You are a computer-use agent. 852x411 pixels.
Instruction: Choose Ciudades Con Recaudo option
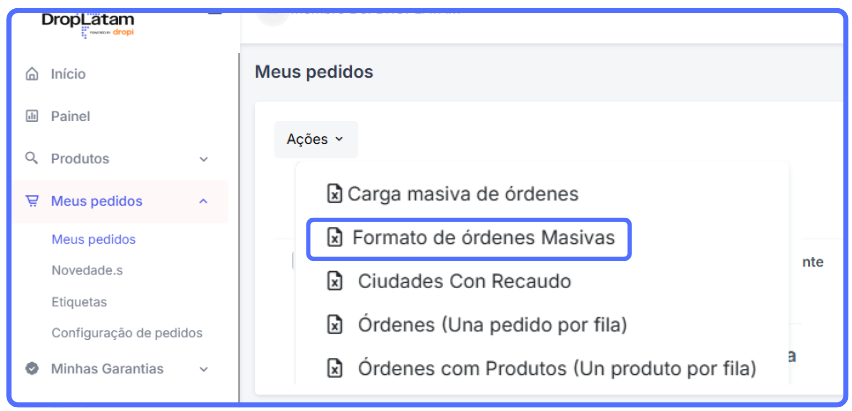click(464, 282)
